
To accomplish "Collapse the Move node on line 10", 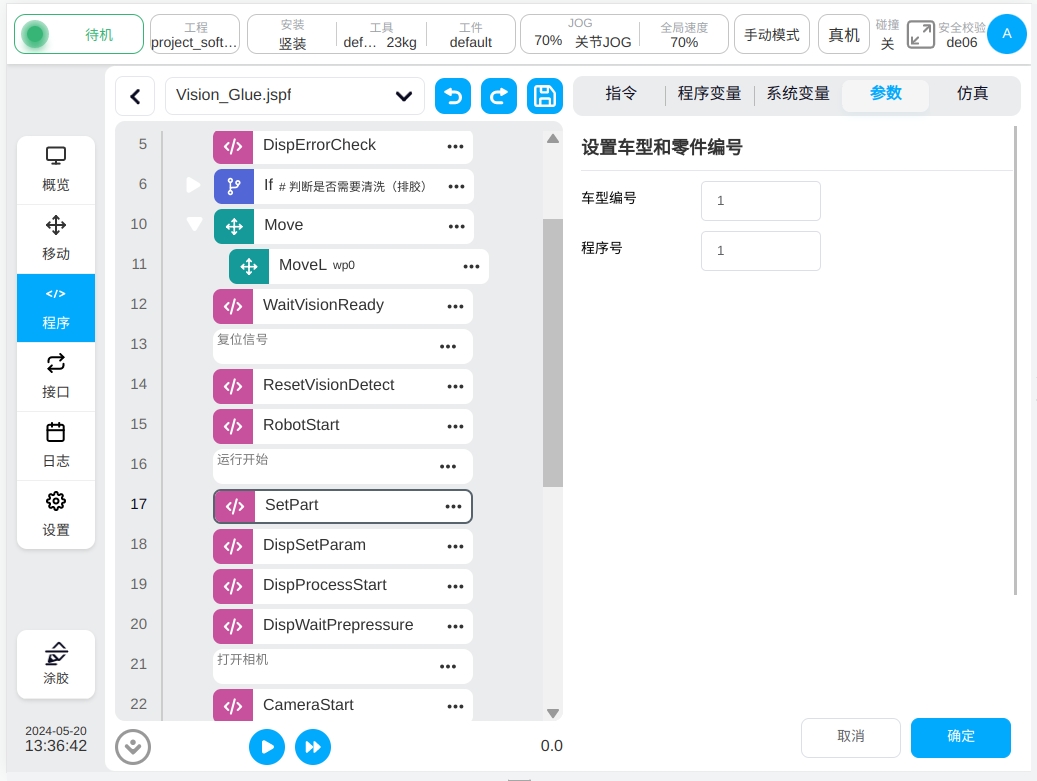I will 194,225.
